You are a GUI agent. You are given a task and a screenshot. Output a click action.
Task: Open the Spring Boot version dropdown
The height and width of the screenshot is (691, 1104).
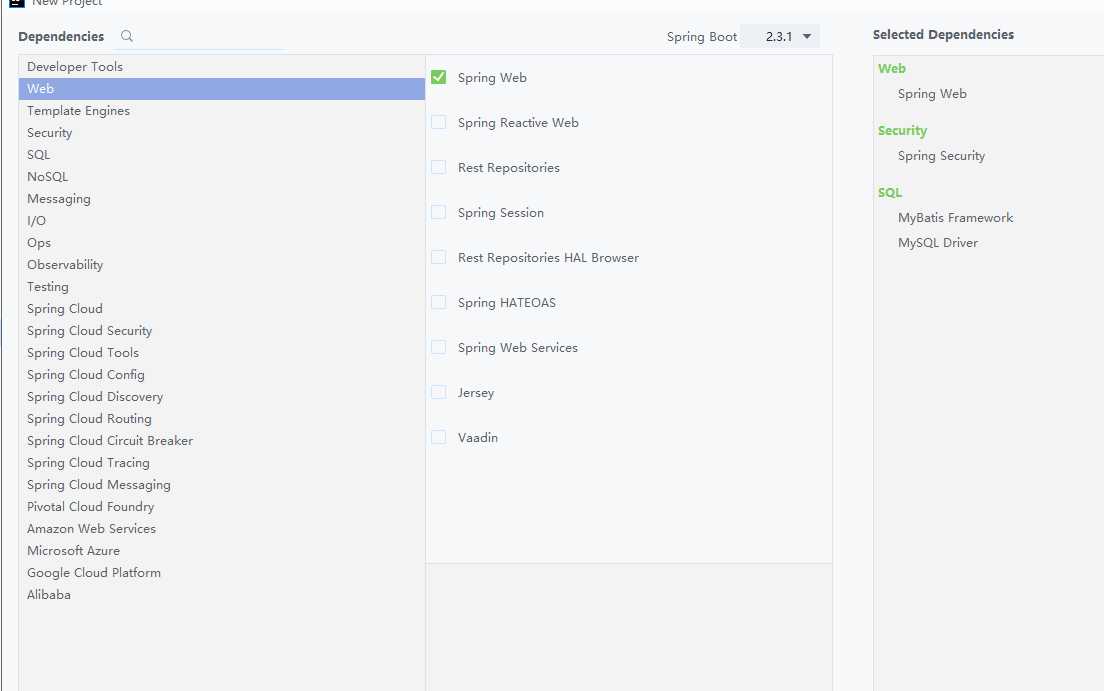780,37
